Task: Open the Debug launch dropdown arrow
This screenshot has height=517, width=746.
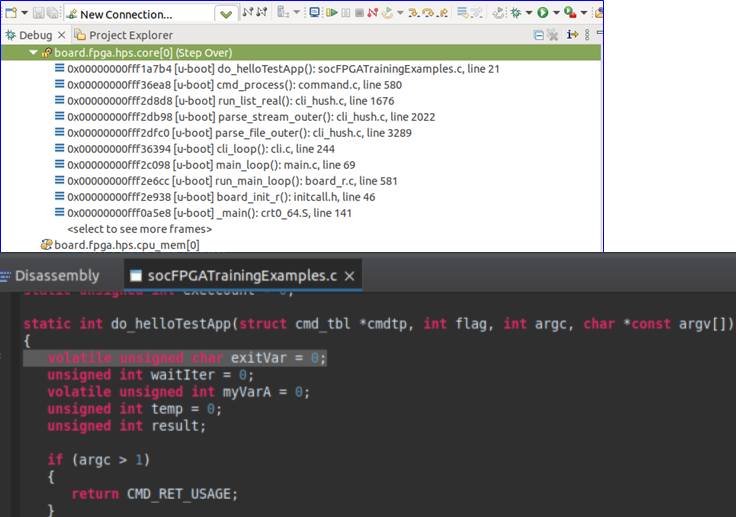Action: tap(528, 14)
